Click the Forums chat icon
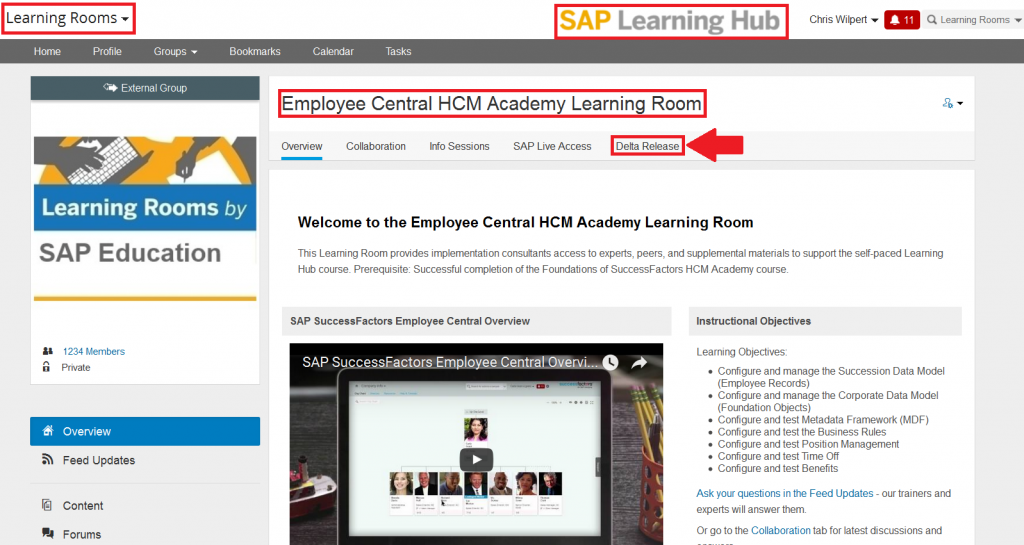Screen dimensions: 1024x545 tap(47, 533)
